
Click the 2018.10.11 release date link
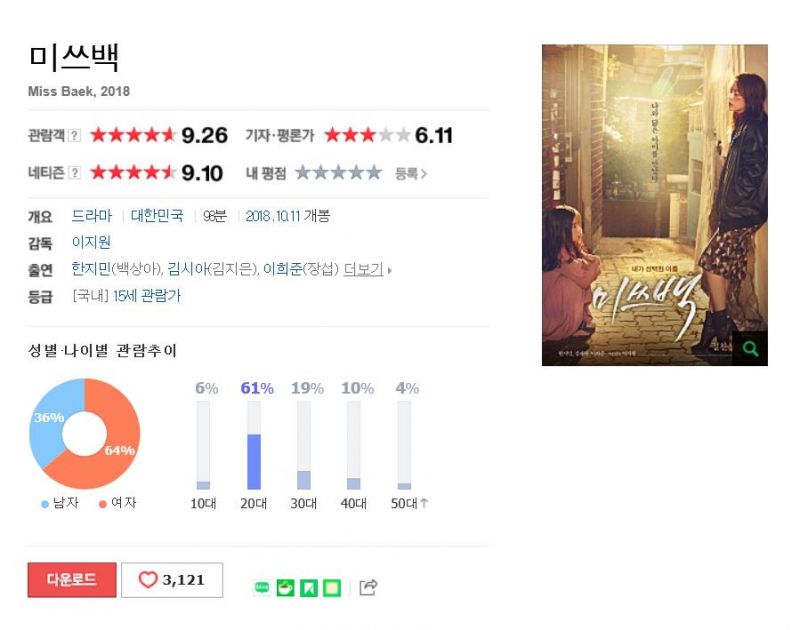pos(273,216)
